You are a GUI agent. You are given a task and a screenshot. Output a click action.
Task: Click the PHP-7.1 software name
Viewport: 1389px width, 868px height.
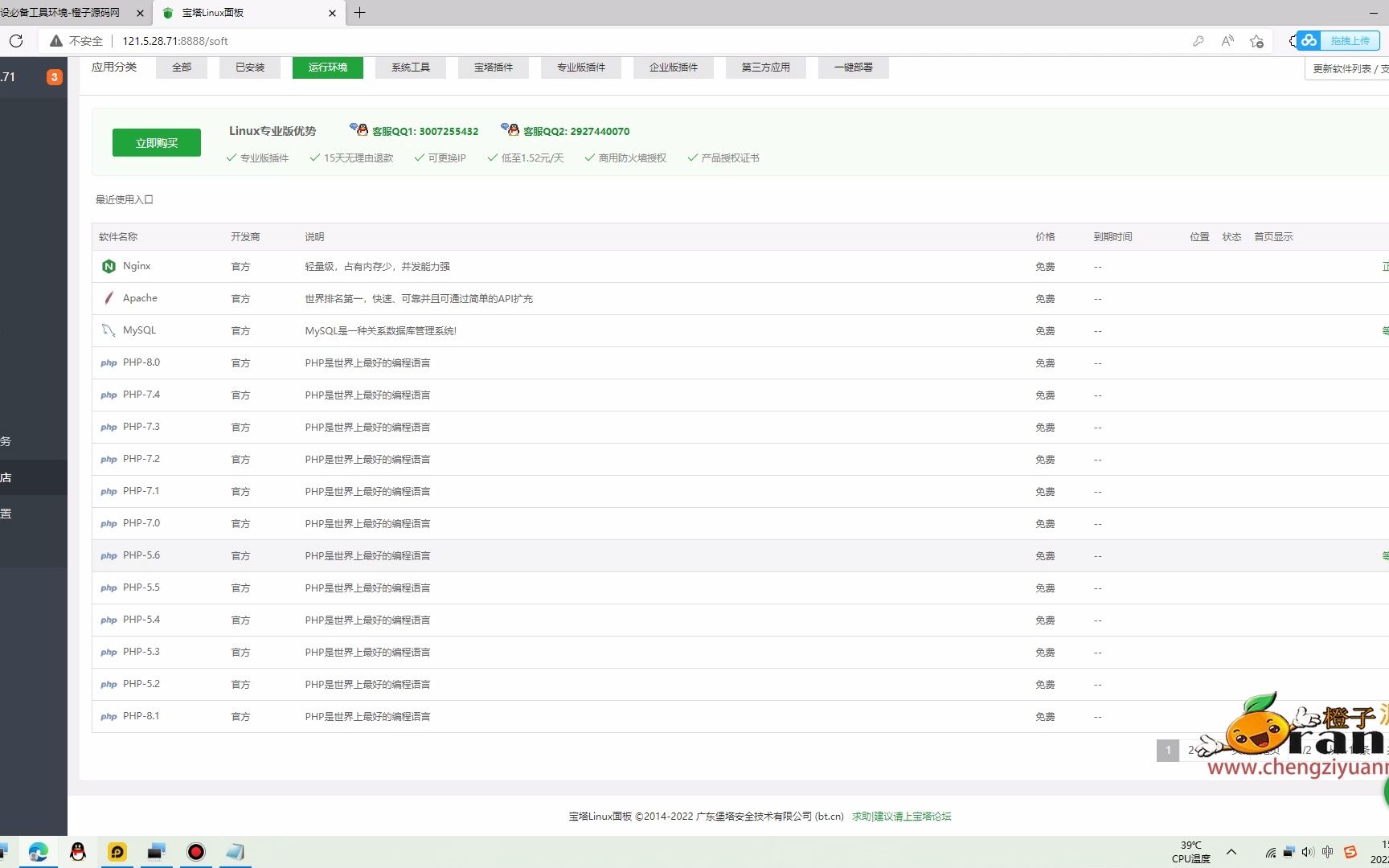click(x=141, y=491)
